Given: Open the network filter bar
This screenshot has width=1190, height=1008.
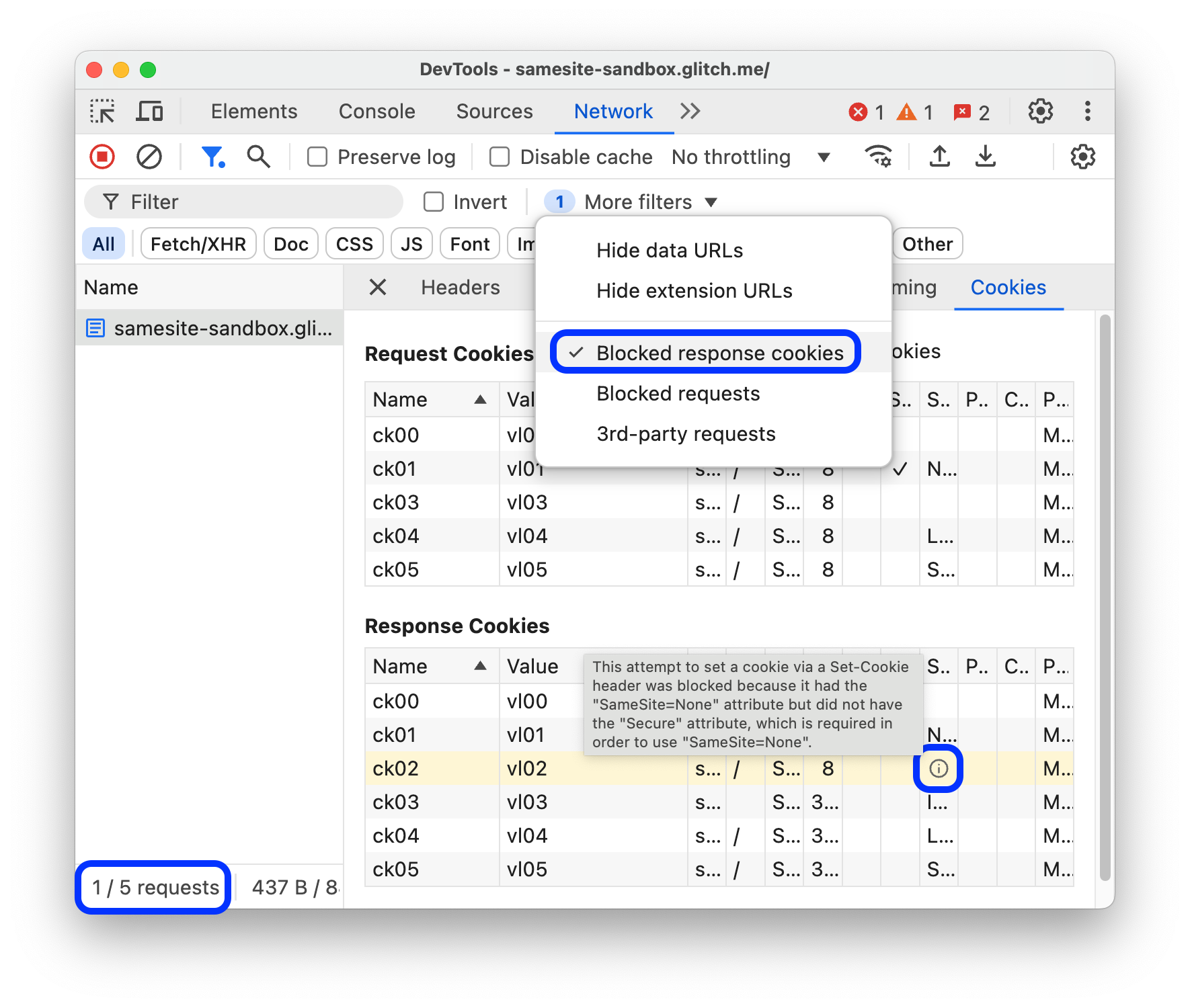Looking at the screenshot, I should [213, 157].
